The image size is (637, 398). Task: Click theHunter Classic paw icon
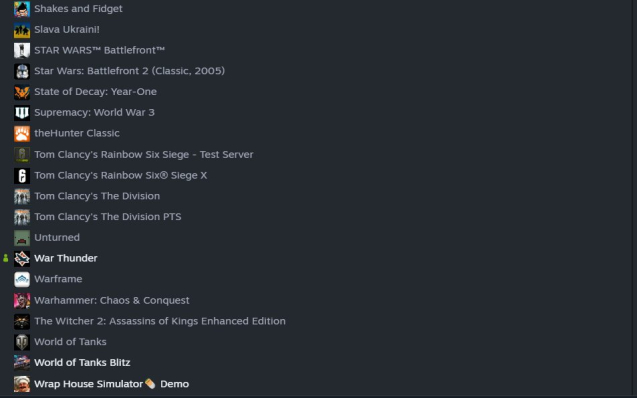tap(22, 133)
